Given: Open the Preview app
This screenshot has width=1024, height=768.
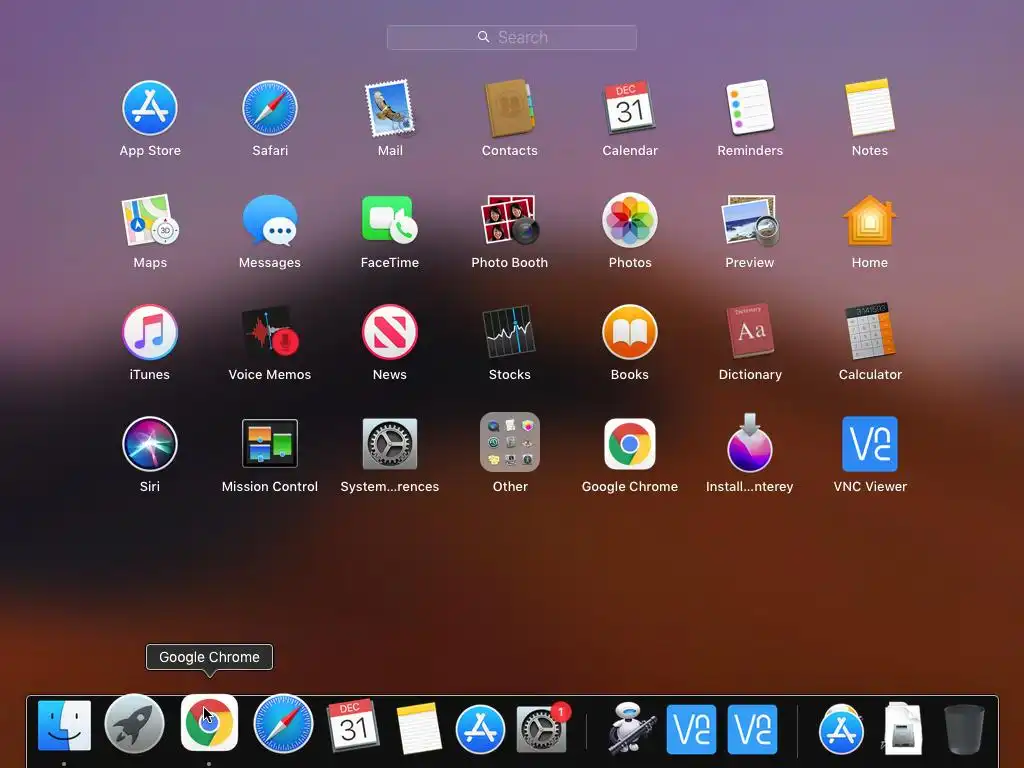Looking at the screenshot, I should click(x=750, y=221).
